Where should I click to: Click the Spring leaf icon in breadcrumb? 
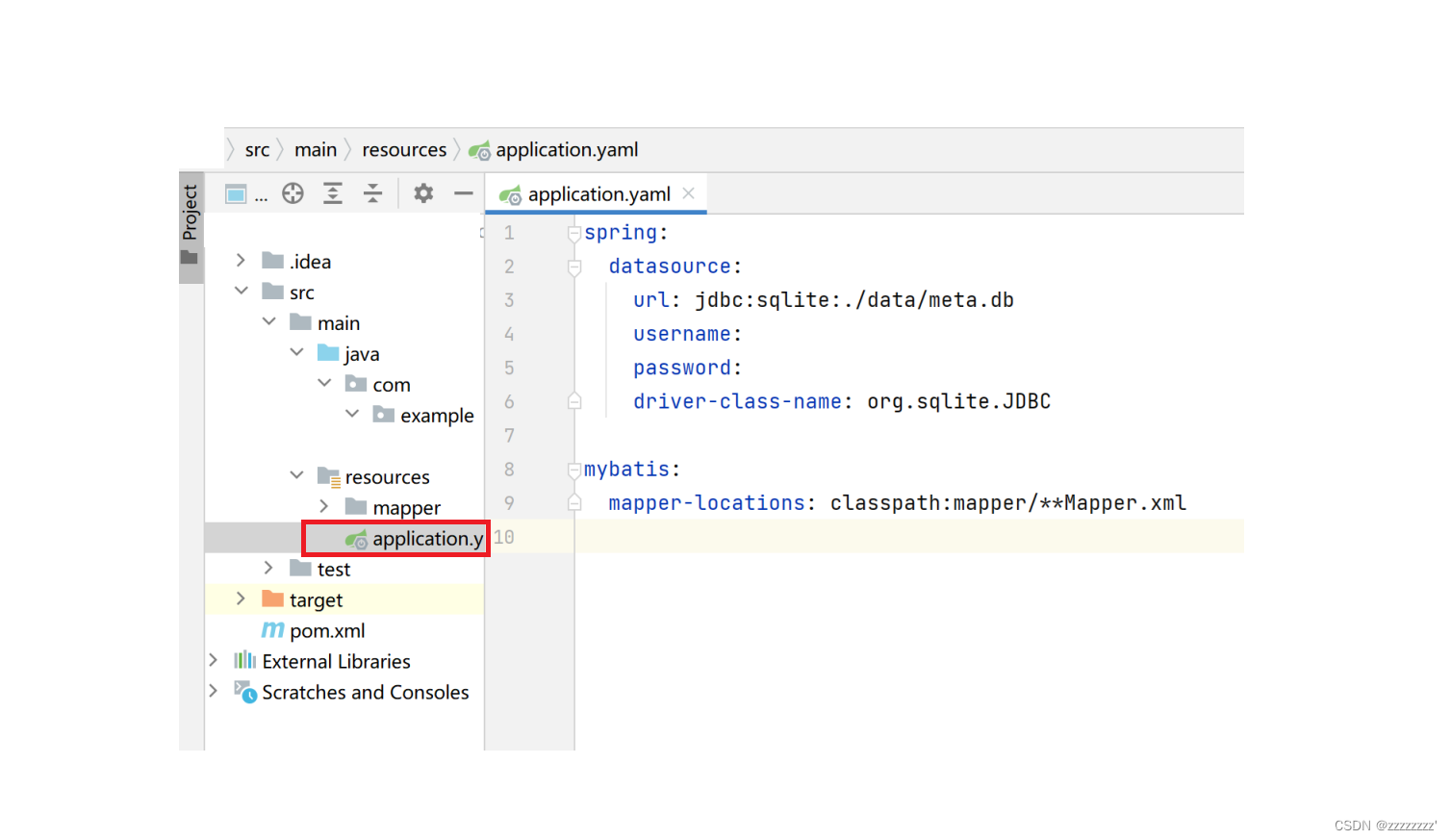(479, 151)
